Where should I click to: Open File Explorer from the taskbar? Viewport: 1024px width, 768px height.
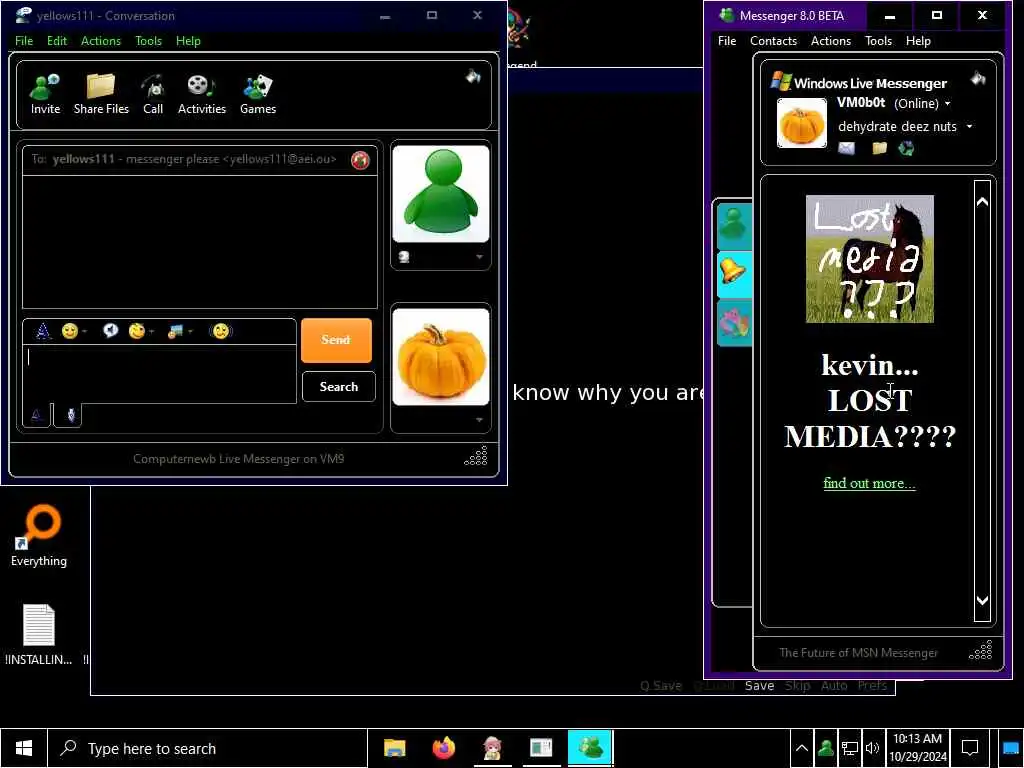(394, 748)
